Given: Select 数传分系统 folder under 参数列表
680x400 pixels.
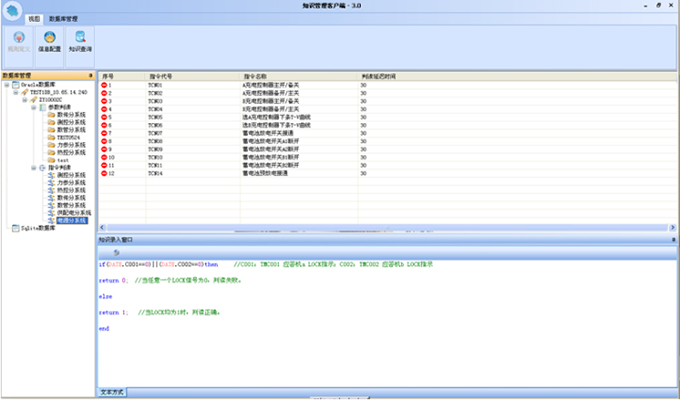Looking at the screenshot, I should point(71,115).
